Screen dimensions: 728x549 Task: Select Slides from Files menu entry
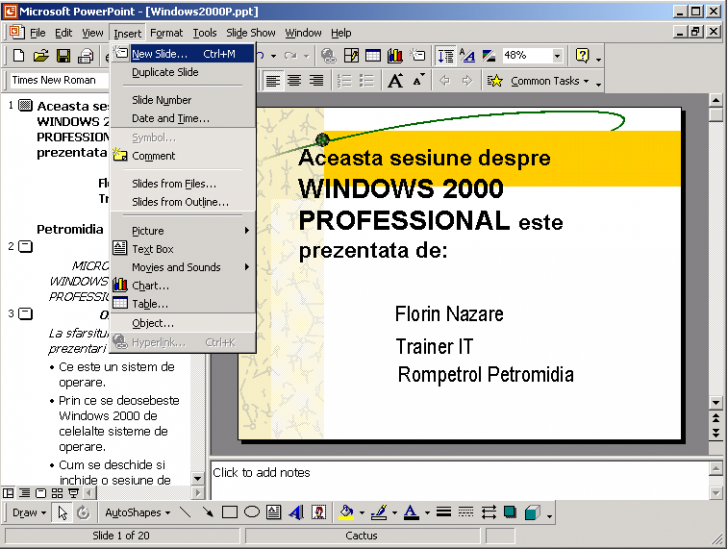point(183,184)
